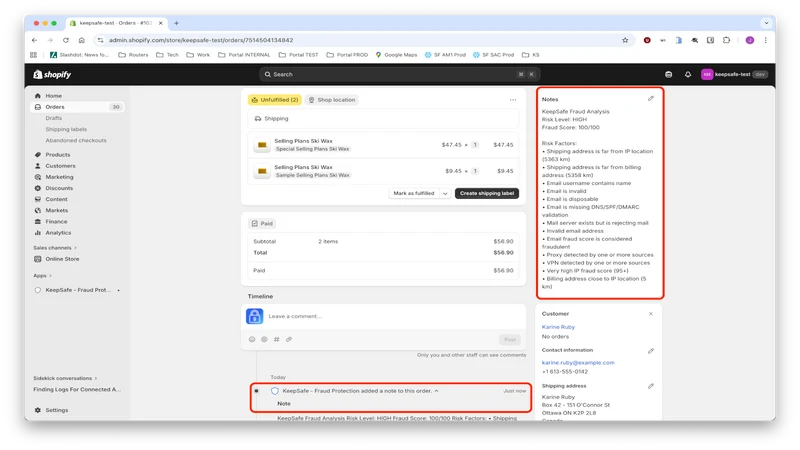Click the browser address bar URL

[201, 40]
